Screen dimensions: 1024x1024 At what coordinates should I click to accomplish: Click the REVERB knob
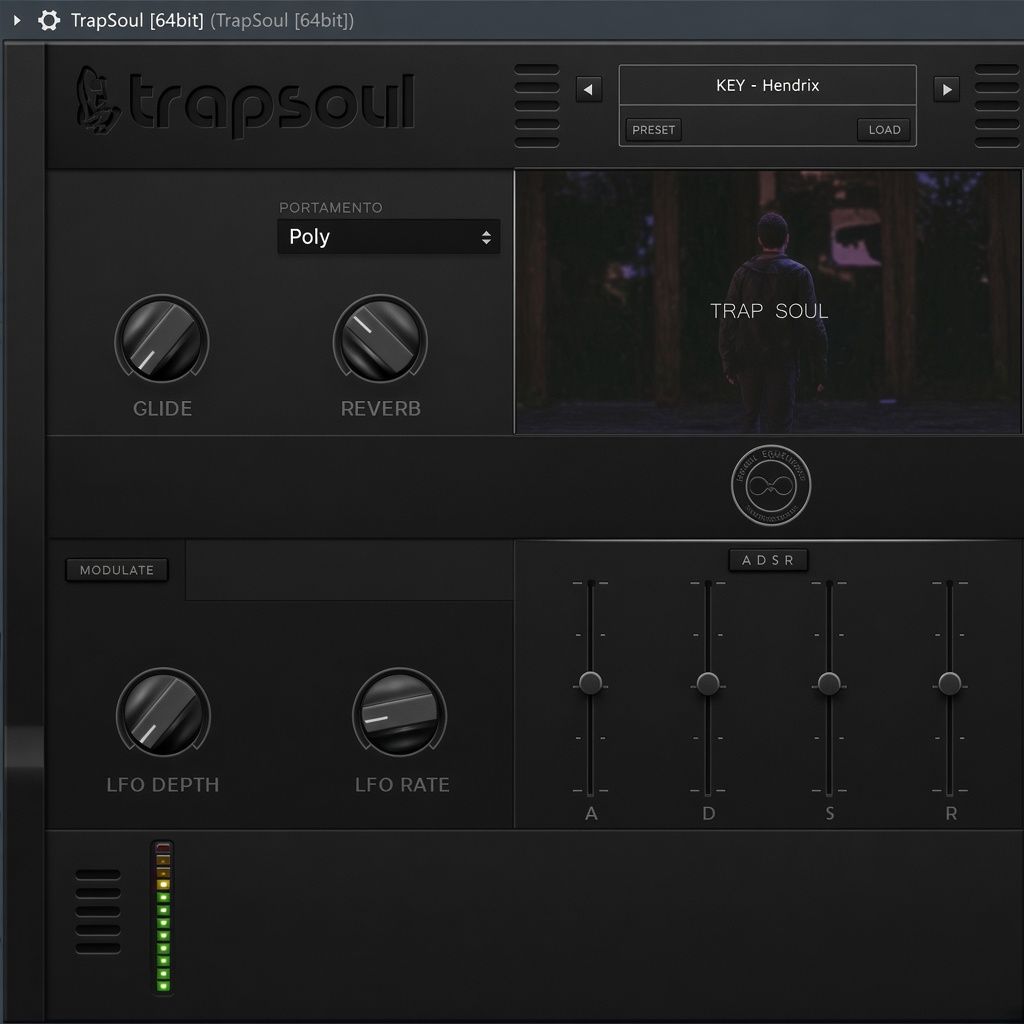(380, 338)
